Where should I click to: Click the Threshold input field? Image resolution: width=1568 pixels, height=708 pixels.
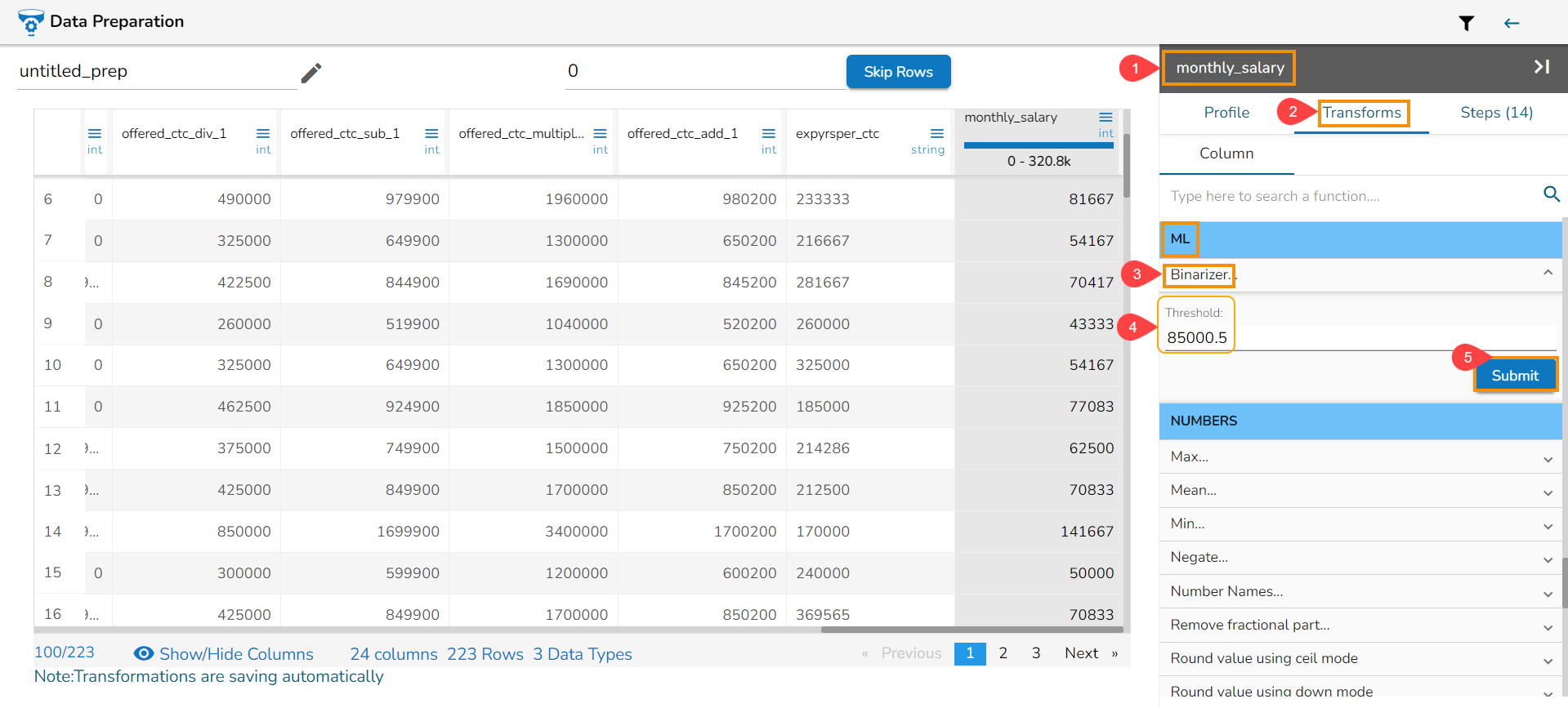tap(1356, 338)
